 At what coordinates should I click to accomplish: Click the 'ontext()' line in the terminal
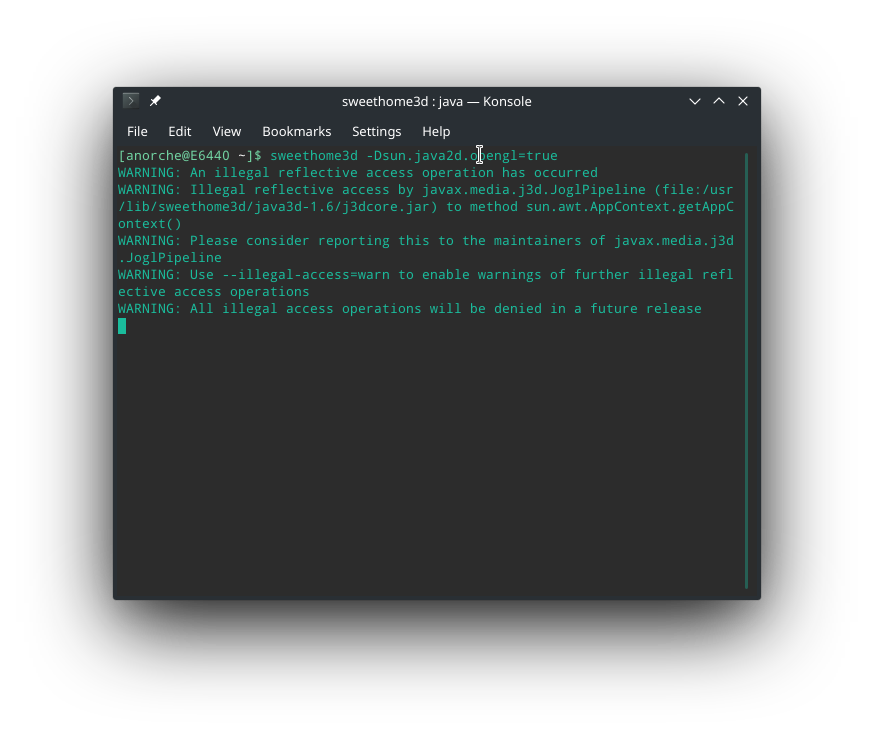149,224
